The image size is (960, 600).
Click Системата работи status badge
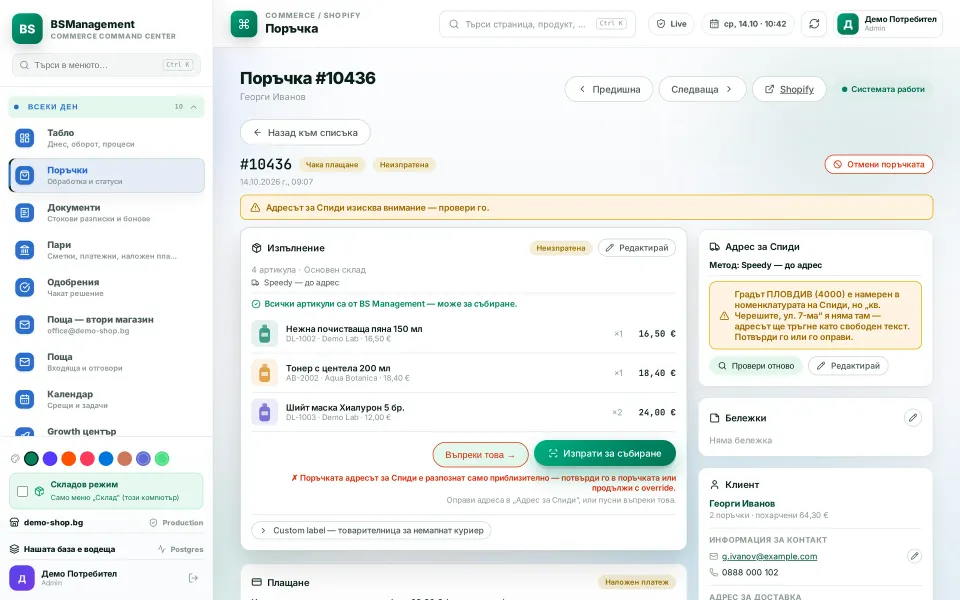click(x=882, y=89)
